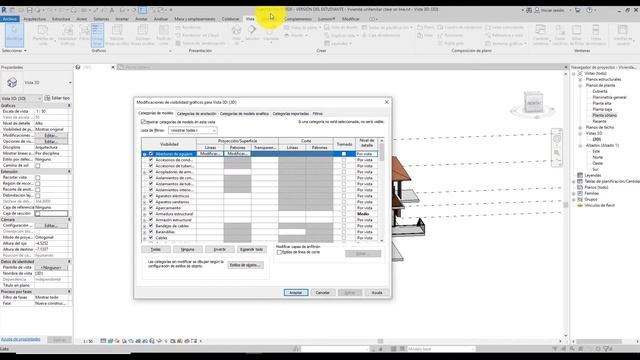Image resolution: width=640 pixels, height=360 pixels.
Task: Uncheck Accesorios de cond... visibility checkbox
Action: pos(151,160)
